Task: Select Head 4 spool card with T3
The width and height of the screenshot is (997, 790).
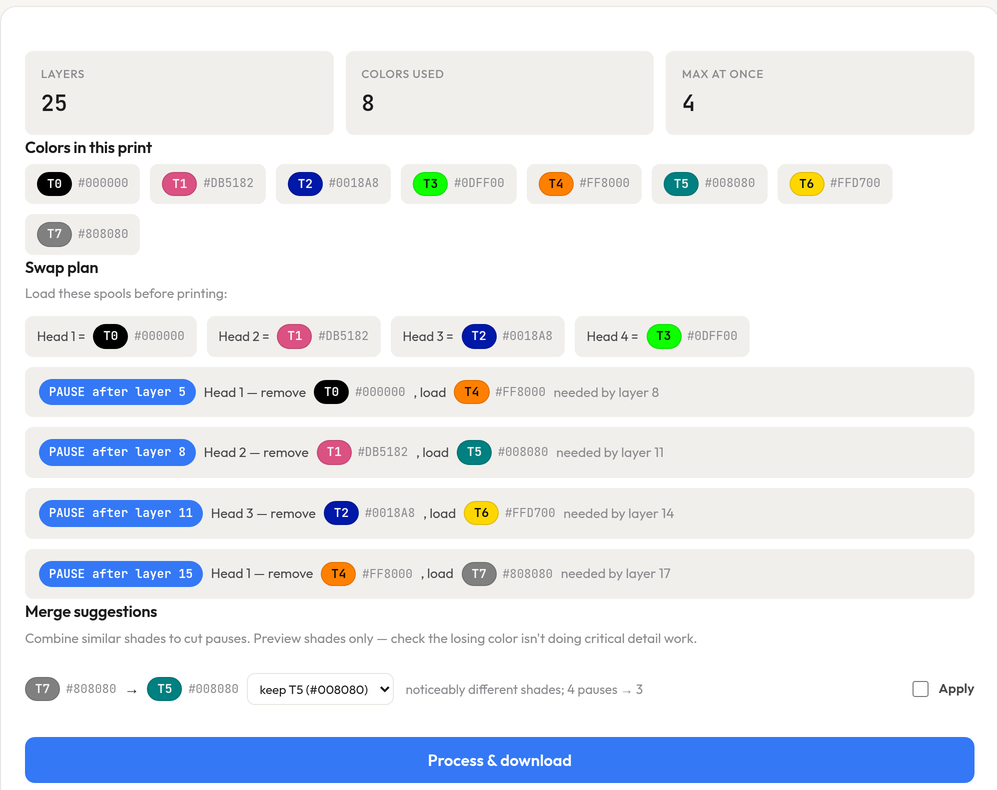Action: tap(662, 336)
